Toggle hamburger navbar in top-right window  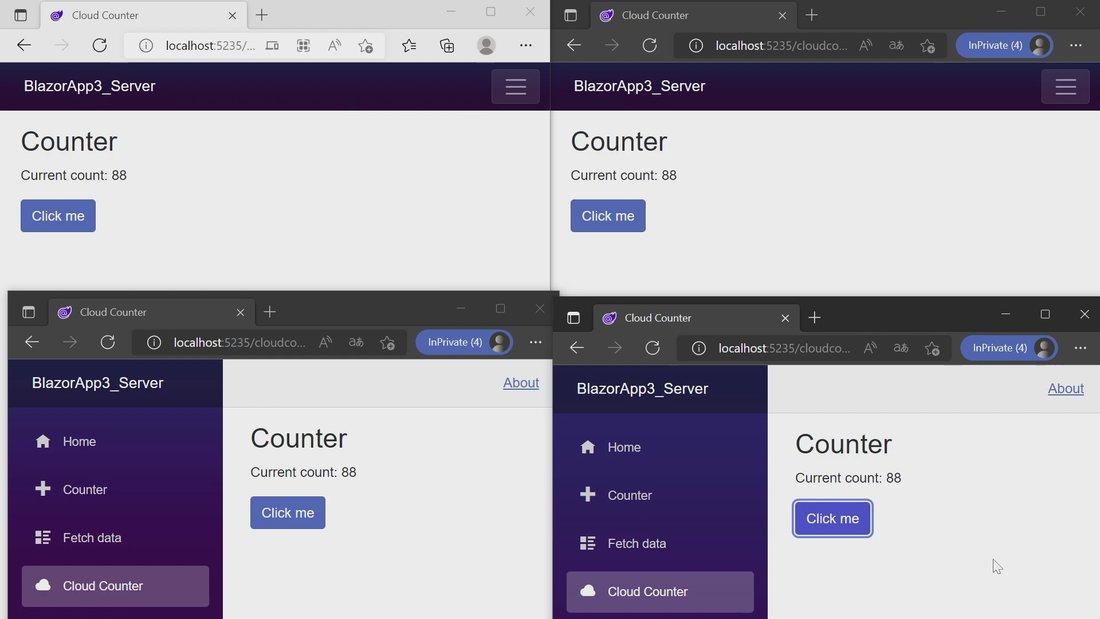[1066, 86]
